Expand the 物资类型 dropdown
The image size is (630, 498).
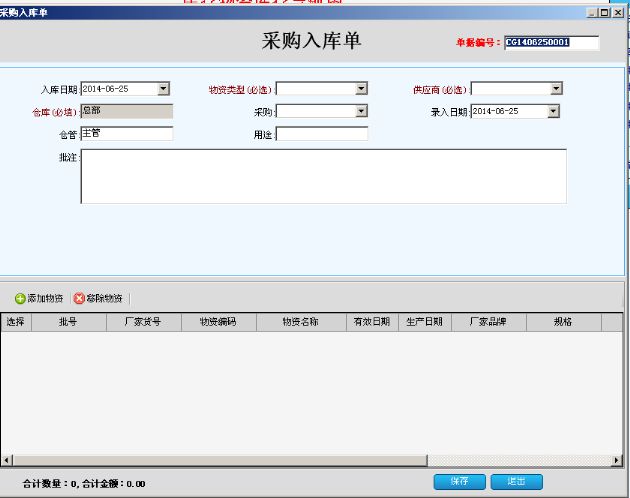[362, 89]
